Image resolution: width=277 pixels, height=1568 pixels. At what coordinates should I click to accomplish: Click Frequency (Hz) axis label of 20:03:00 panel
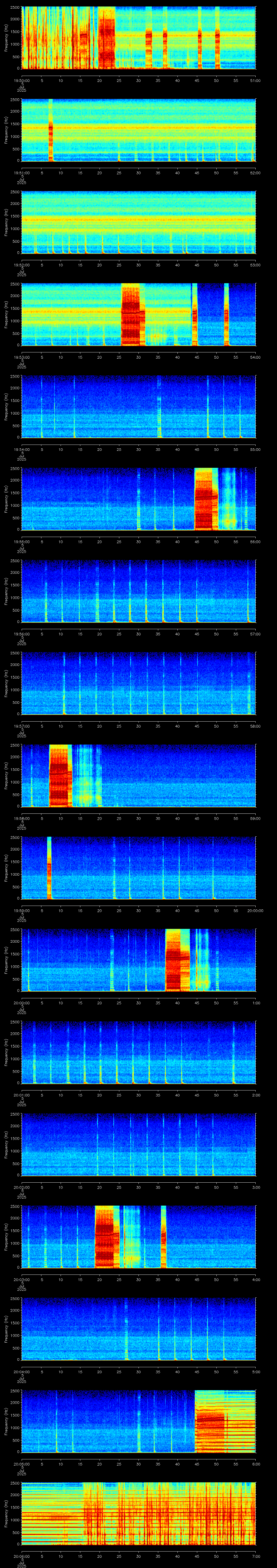click(x=6, y=1237)
